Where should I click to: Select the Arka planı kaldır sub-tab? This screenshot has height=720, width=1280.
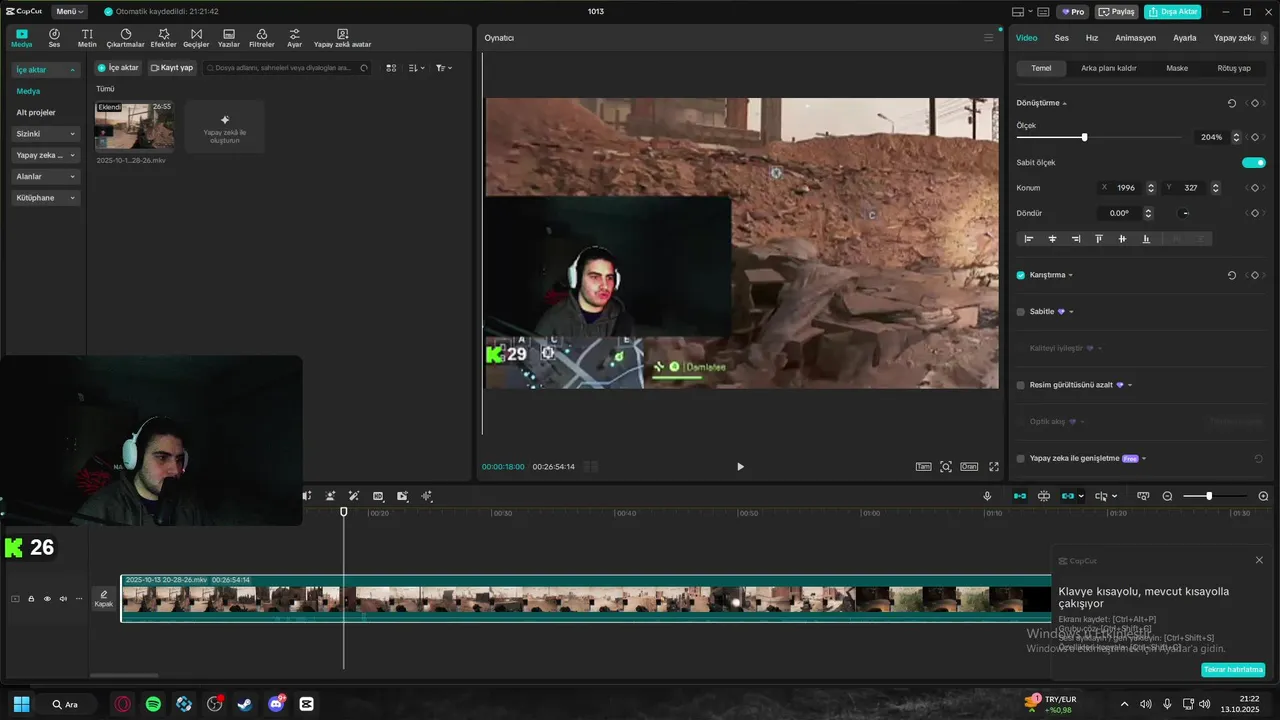1108,68
